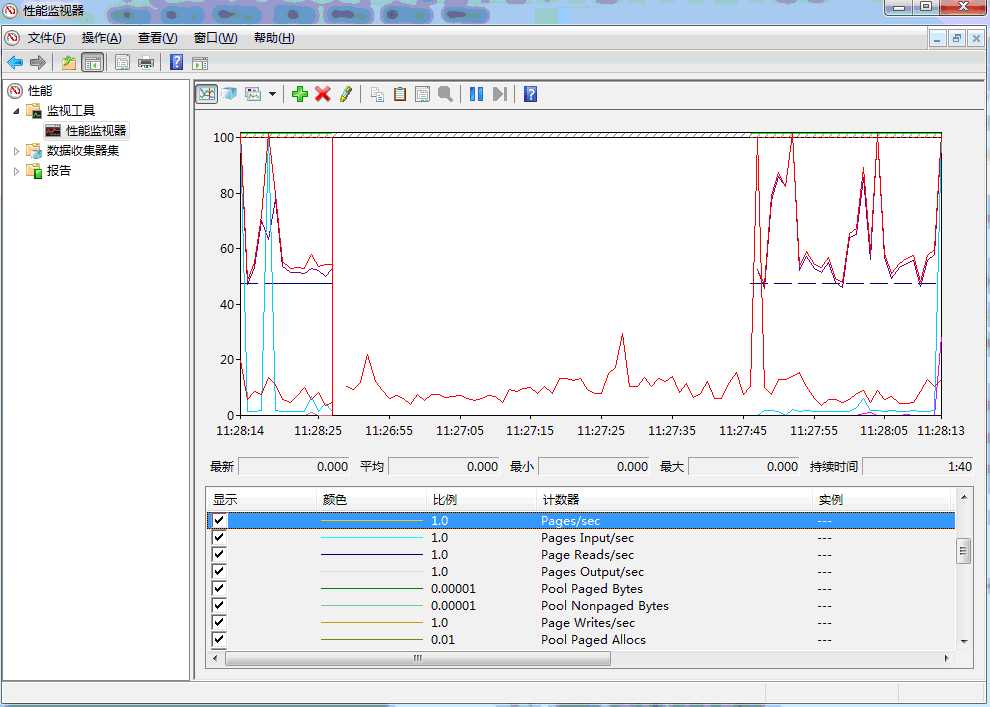Uncheck Pool Nonpaged Bytes checkbox
Image resolution: width=990 pixels, height=707 pixels.
point(219,605)
